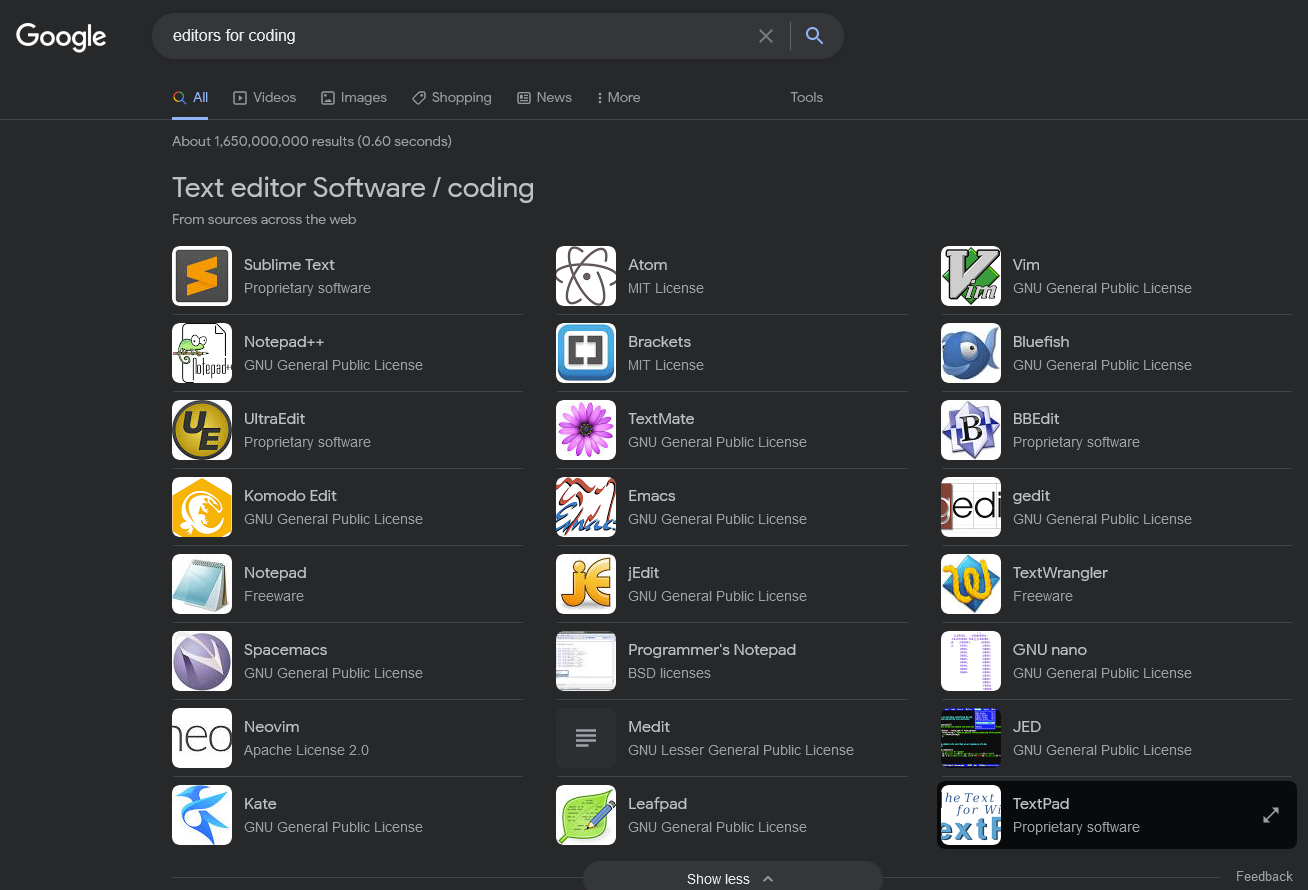Screen dimensions: 1308x890
Task: Open the TextMate title link
Action: 661,419
